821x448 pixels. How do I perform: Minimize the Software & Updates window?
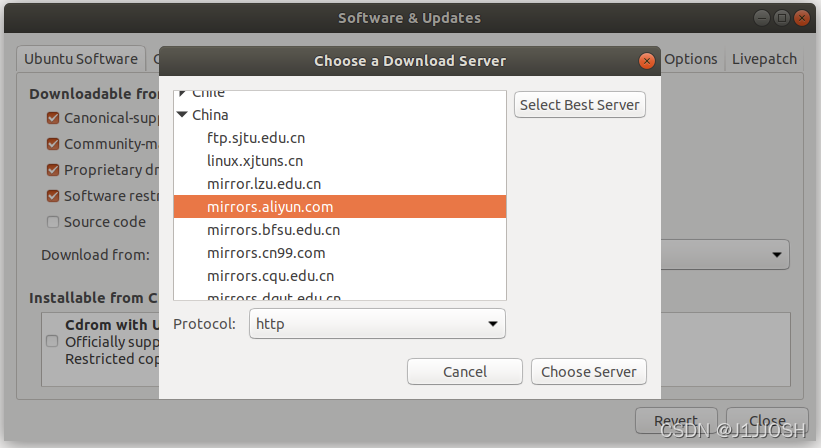762,18
